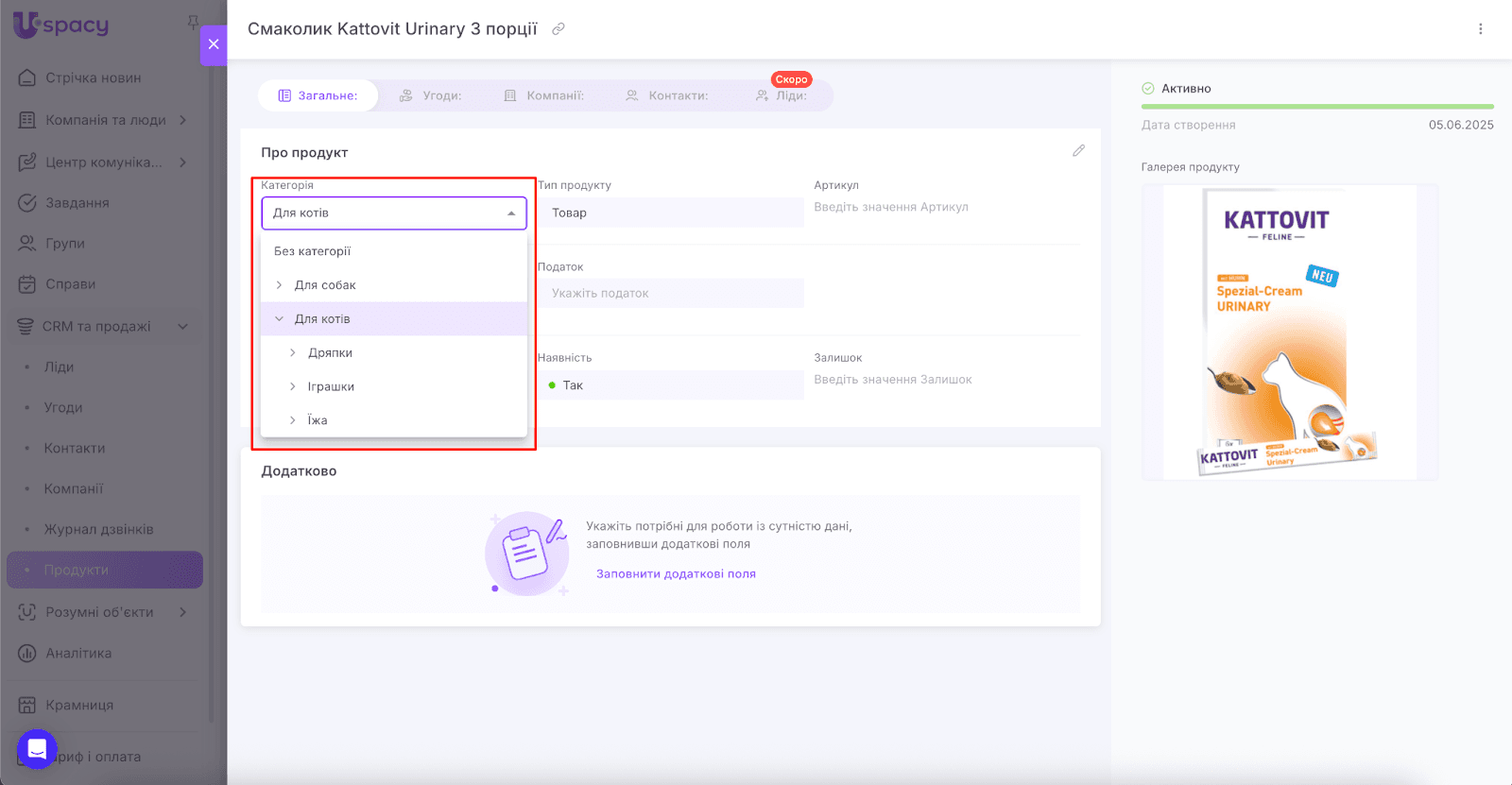This screenshot has height=785, width=1512.
Task: Click the pin sidebar icon
Action: pyautogui.click(x=193, y=22)
